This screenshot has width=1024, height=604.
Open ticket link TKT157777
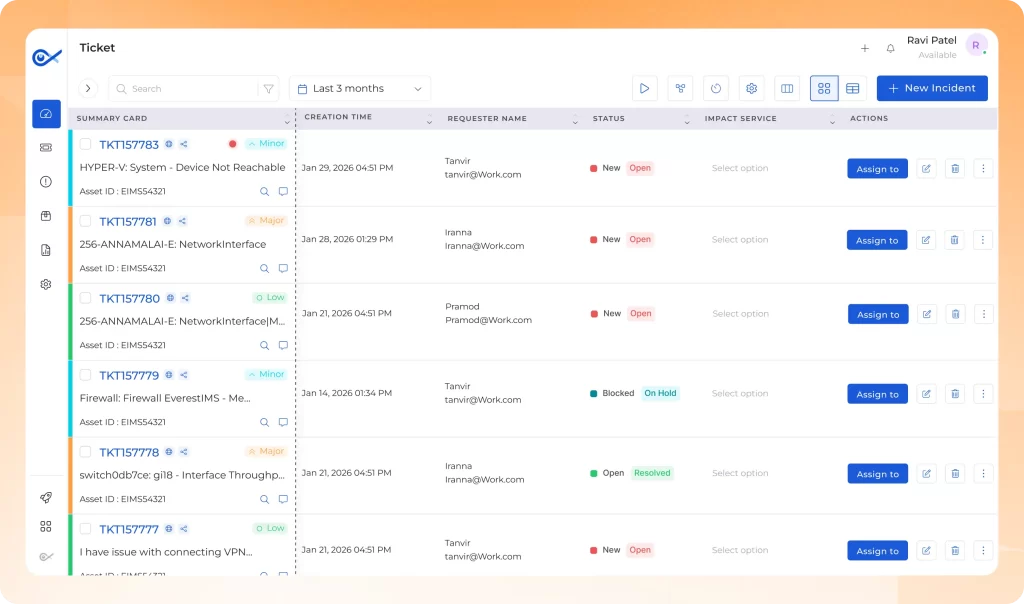point(129,529)
